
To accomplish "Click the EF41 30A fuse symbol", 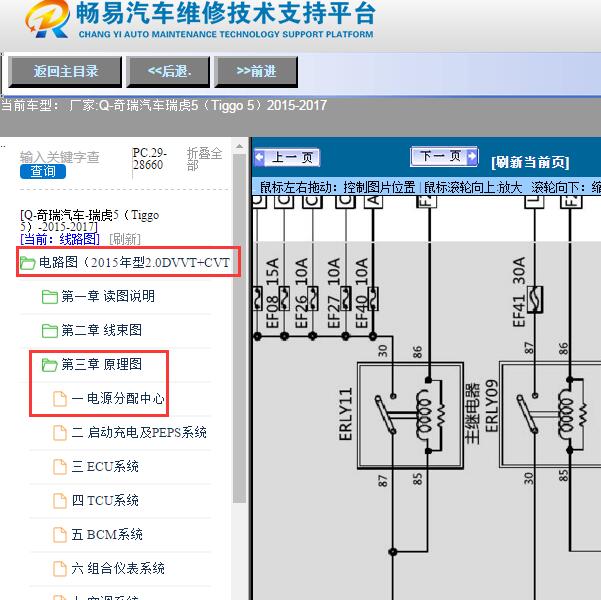I will 535,299.
